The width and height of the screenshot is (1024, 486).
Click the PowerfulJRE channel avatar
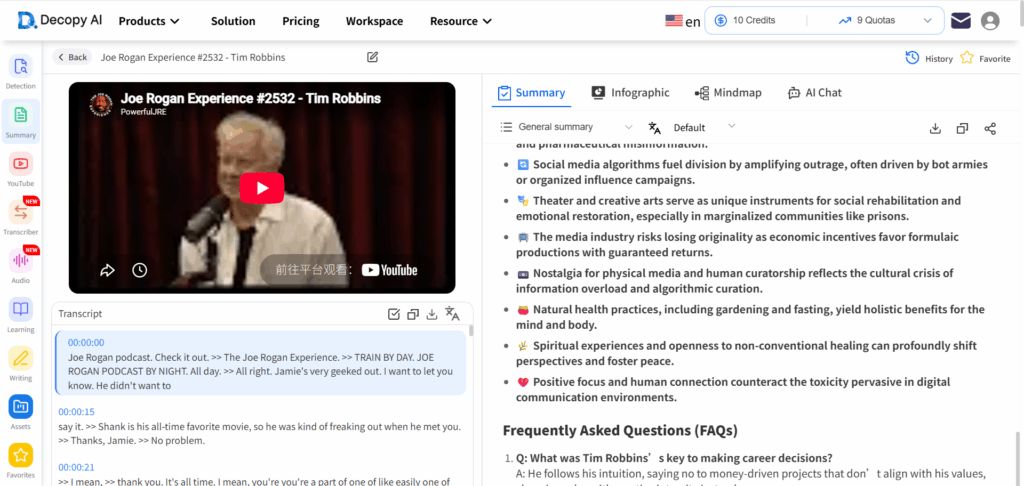[101, 105]
